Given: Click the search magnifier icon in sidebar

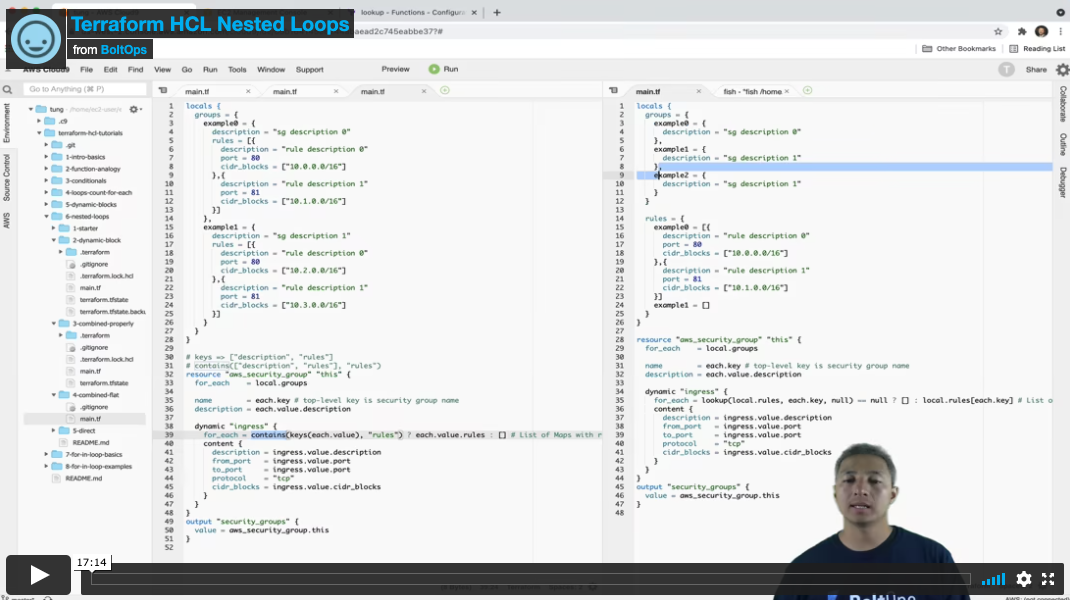Looking at the screenshot, I should [x=8, y=90].
